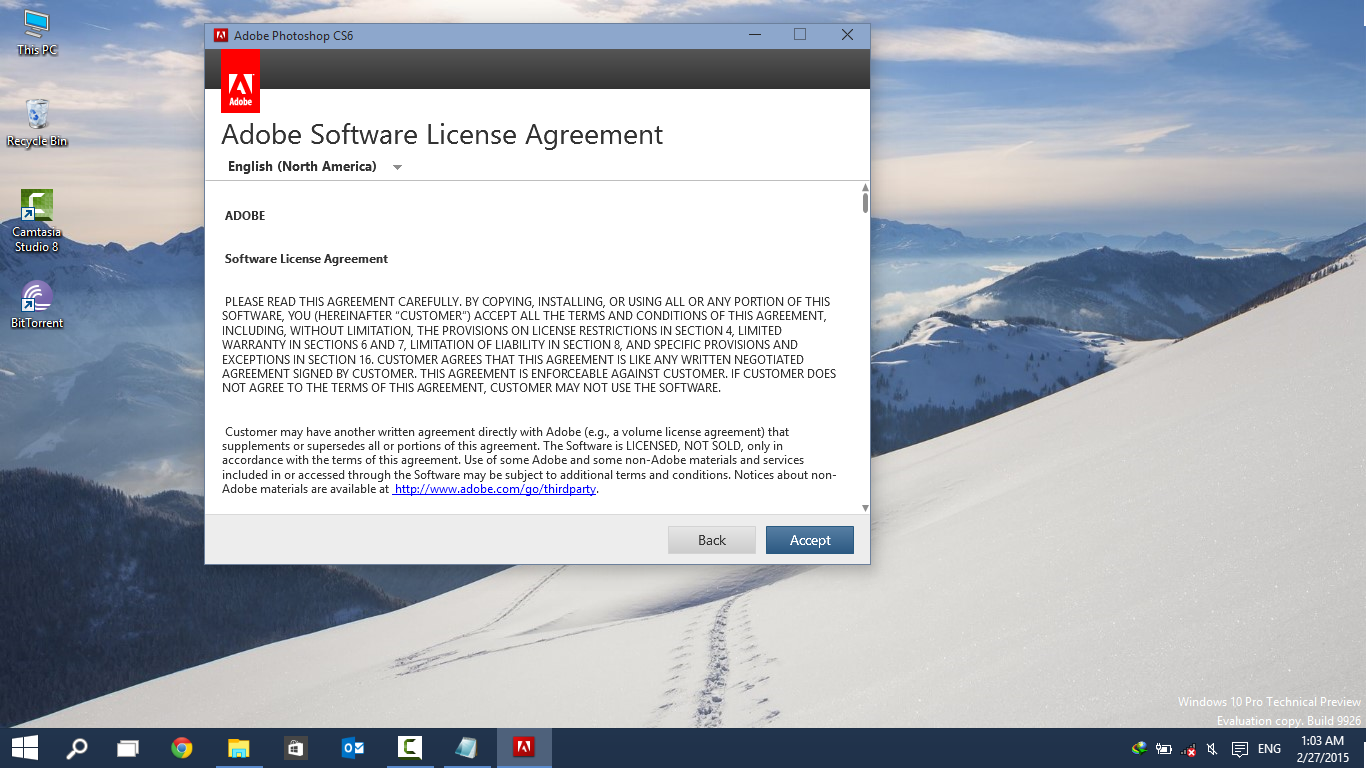Switch to the Notepad taskbar app

466,748
